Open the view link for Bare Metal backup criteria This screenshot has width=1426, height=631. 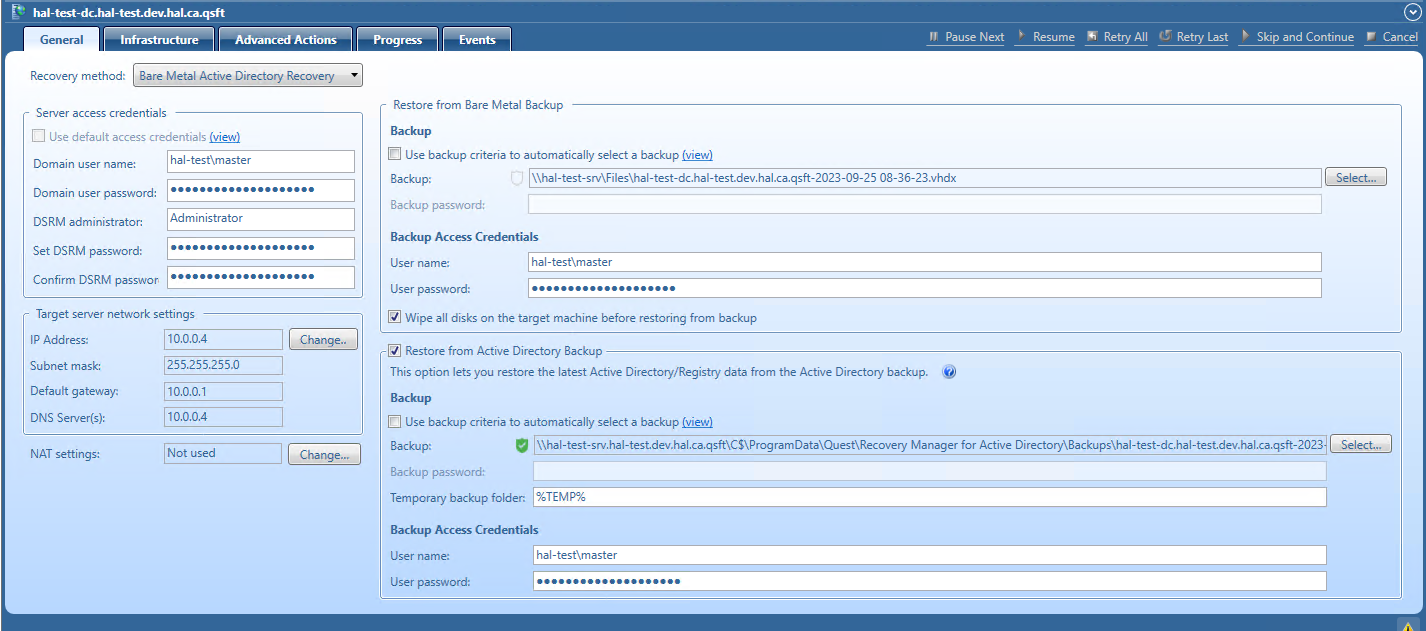point(697,154)
